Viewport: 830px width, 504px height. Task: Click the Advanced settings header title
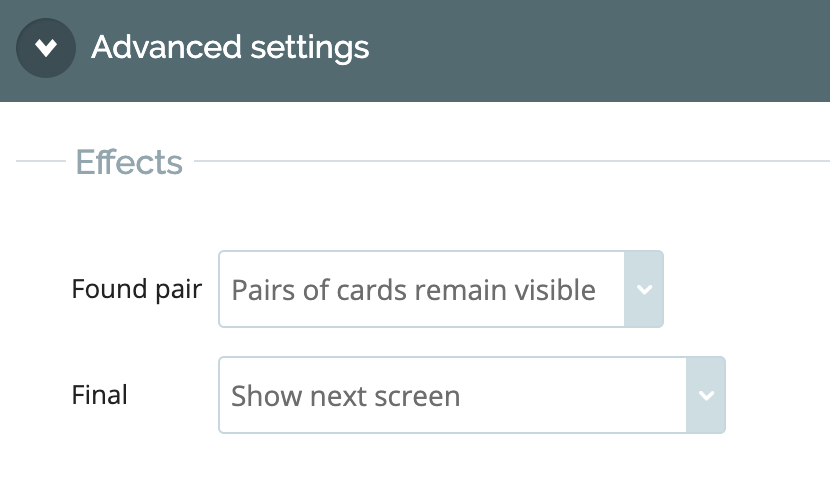[x=230, y=47]
